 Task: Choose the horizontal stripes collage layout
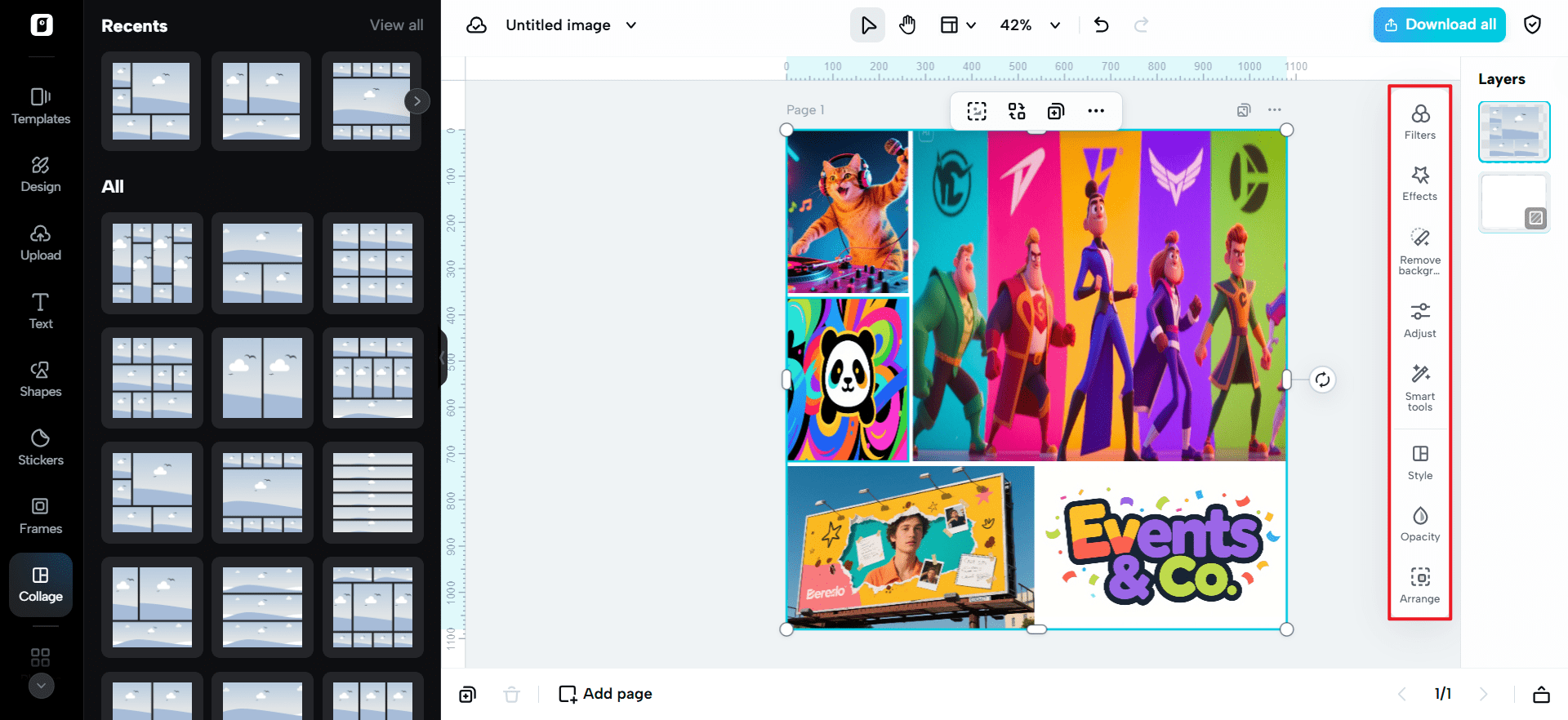[372, 493]
